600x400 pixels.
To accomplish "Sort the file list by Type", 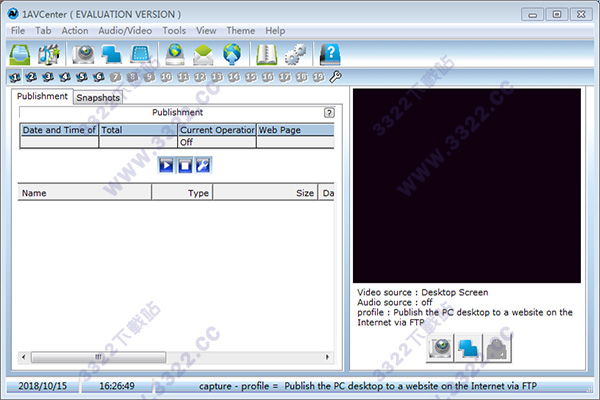I will (x=182, y=193).
